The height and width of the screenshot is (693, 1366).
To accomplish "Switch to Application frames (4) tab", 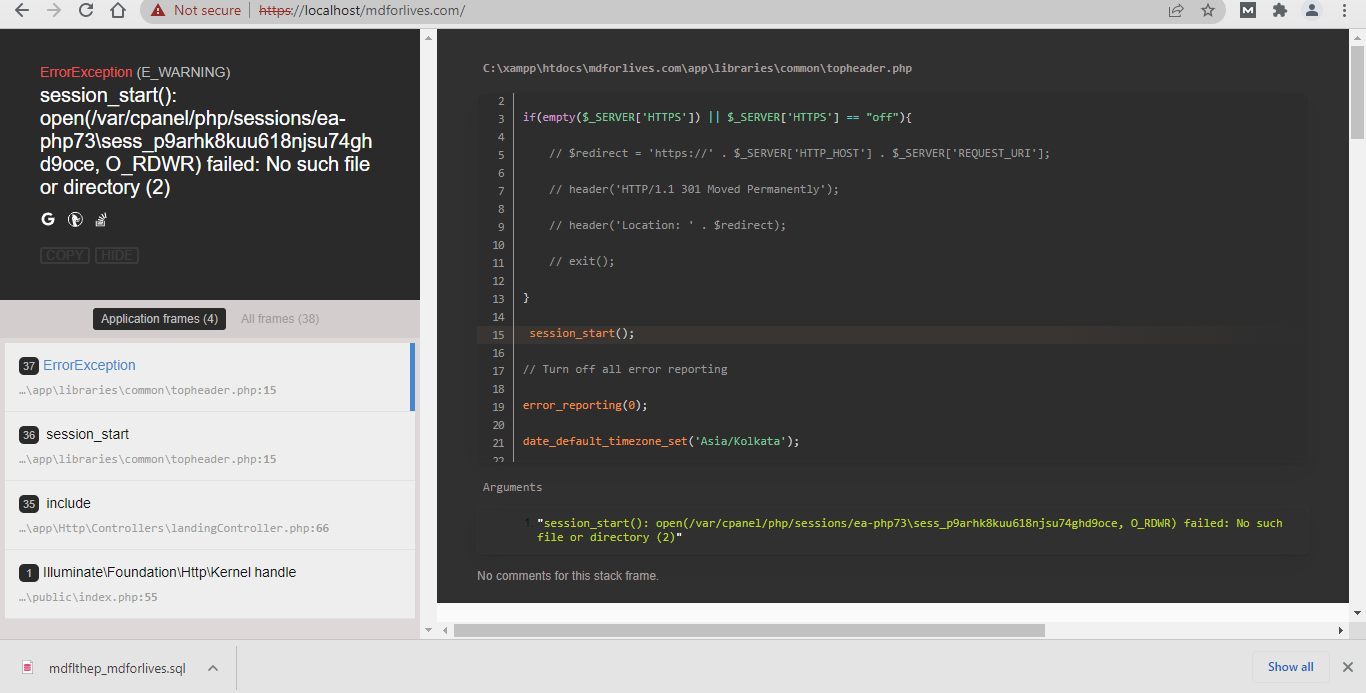I will click(160, 319).
